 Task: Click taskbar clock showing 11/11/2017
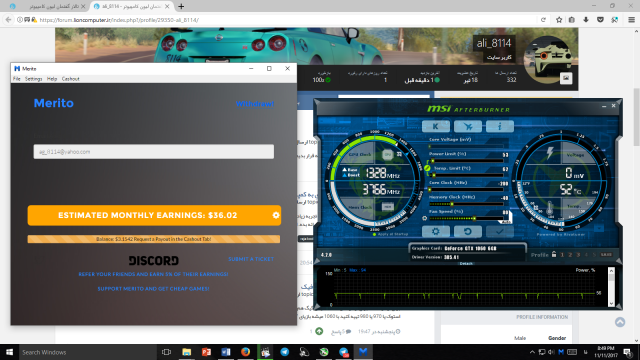(x=605, y=352)
